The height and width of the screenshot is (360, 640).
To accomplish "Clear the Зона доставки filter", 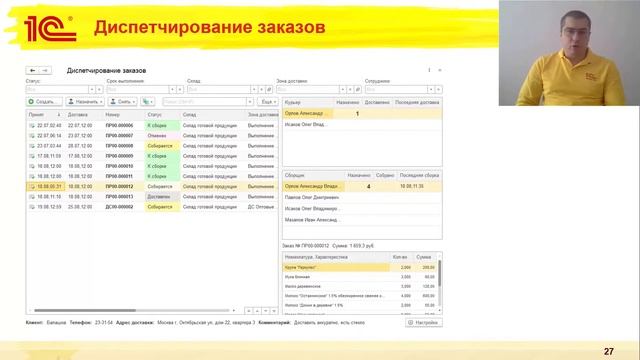I will pyautogui.click(x=350, y=89).
